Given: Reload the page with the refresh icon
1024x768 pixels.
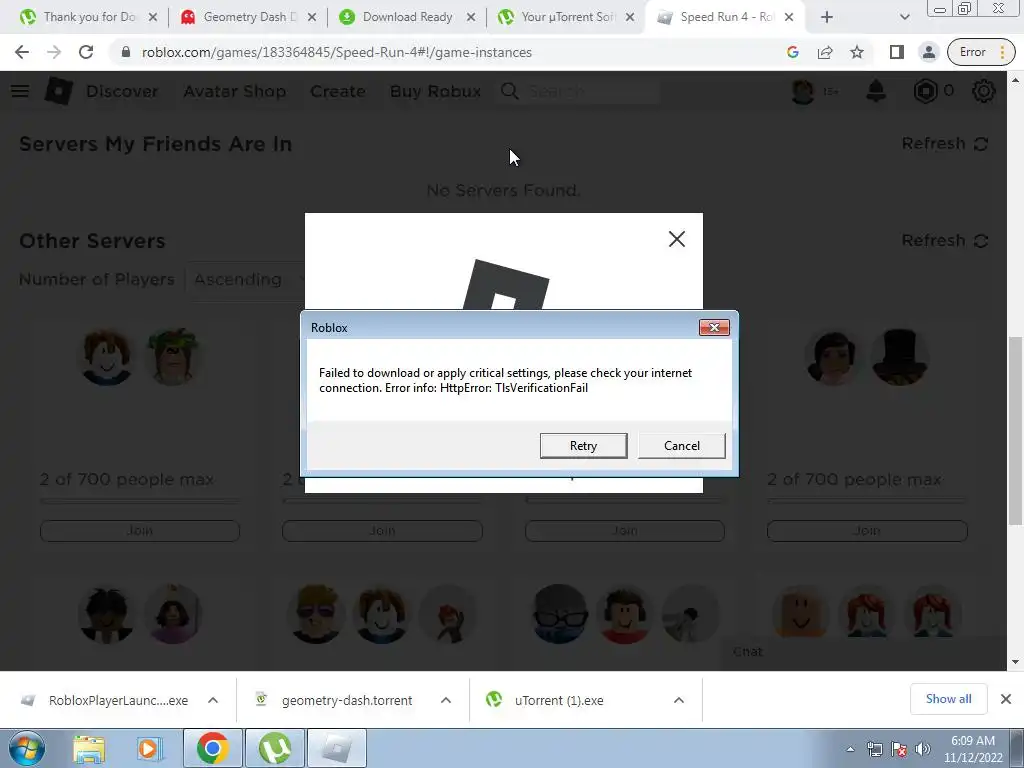Looking at the screenshot, I should [86, 52].
